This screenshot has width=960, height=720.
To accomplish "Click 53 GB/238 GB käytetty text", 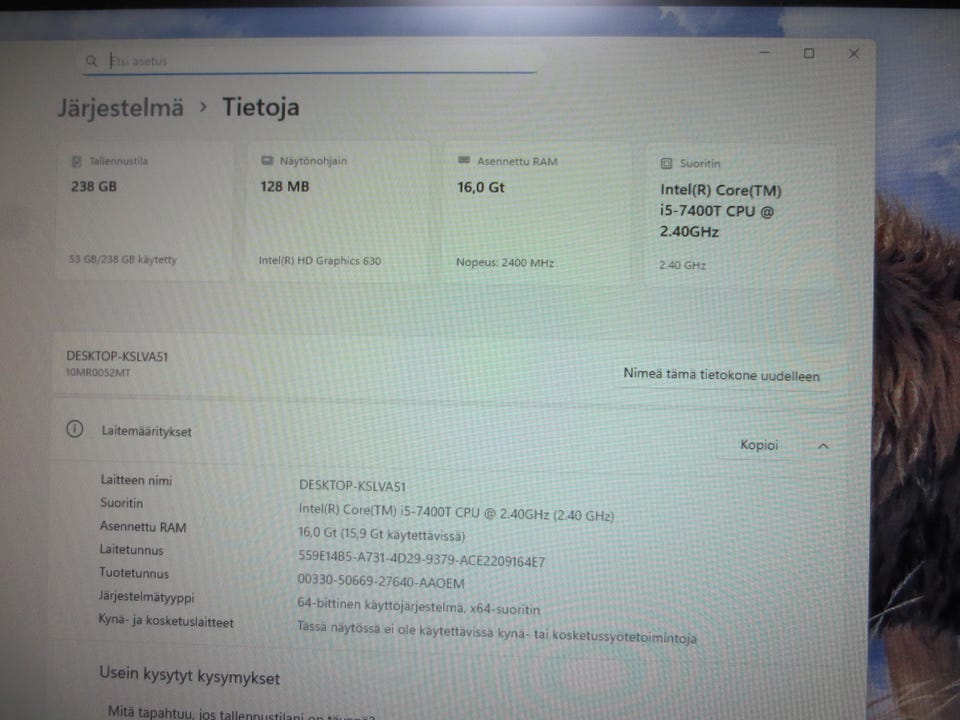I will point(122,260).
